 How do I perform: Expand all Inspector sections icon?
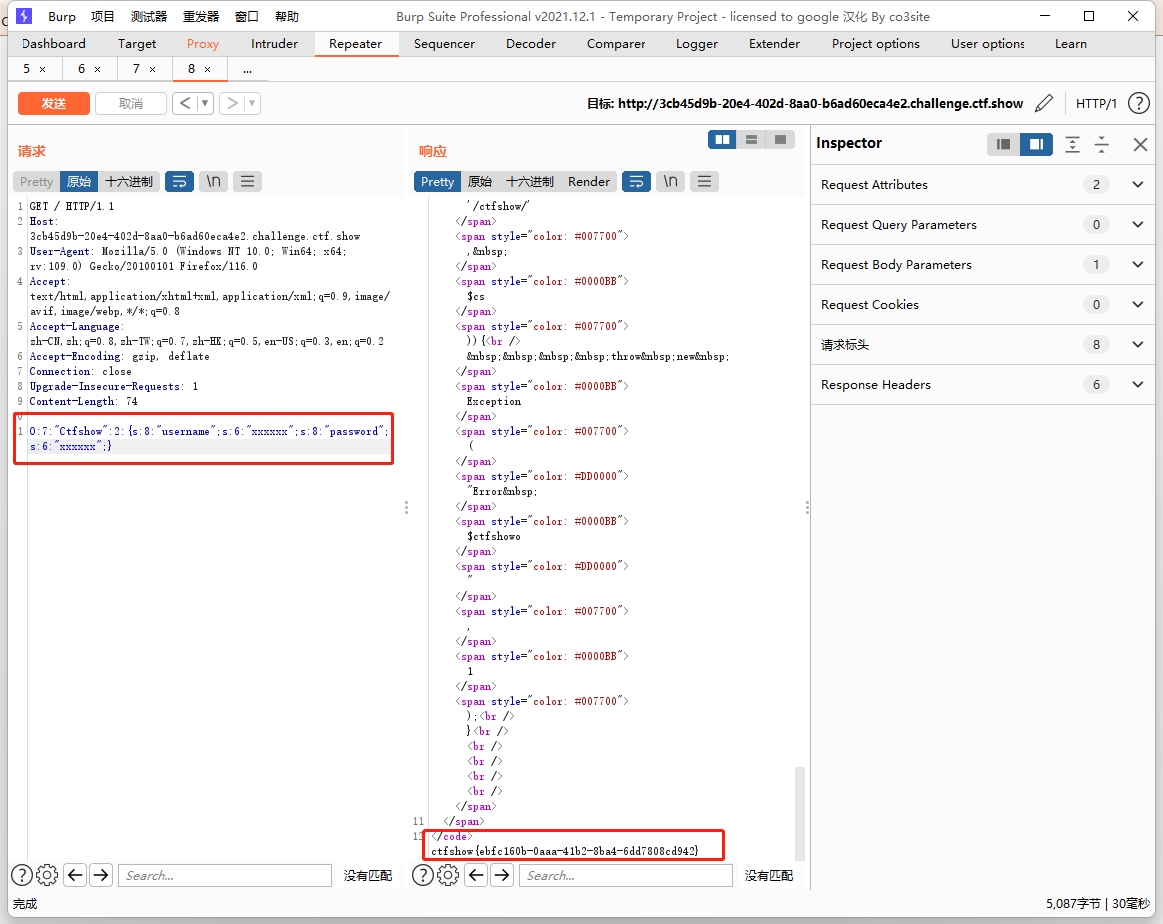point(1073,144)
